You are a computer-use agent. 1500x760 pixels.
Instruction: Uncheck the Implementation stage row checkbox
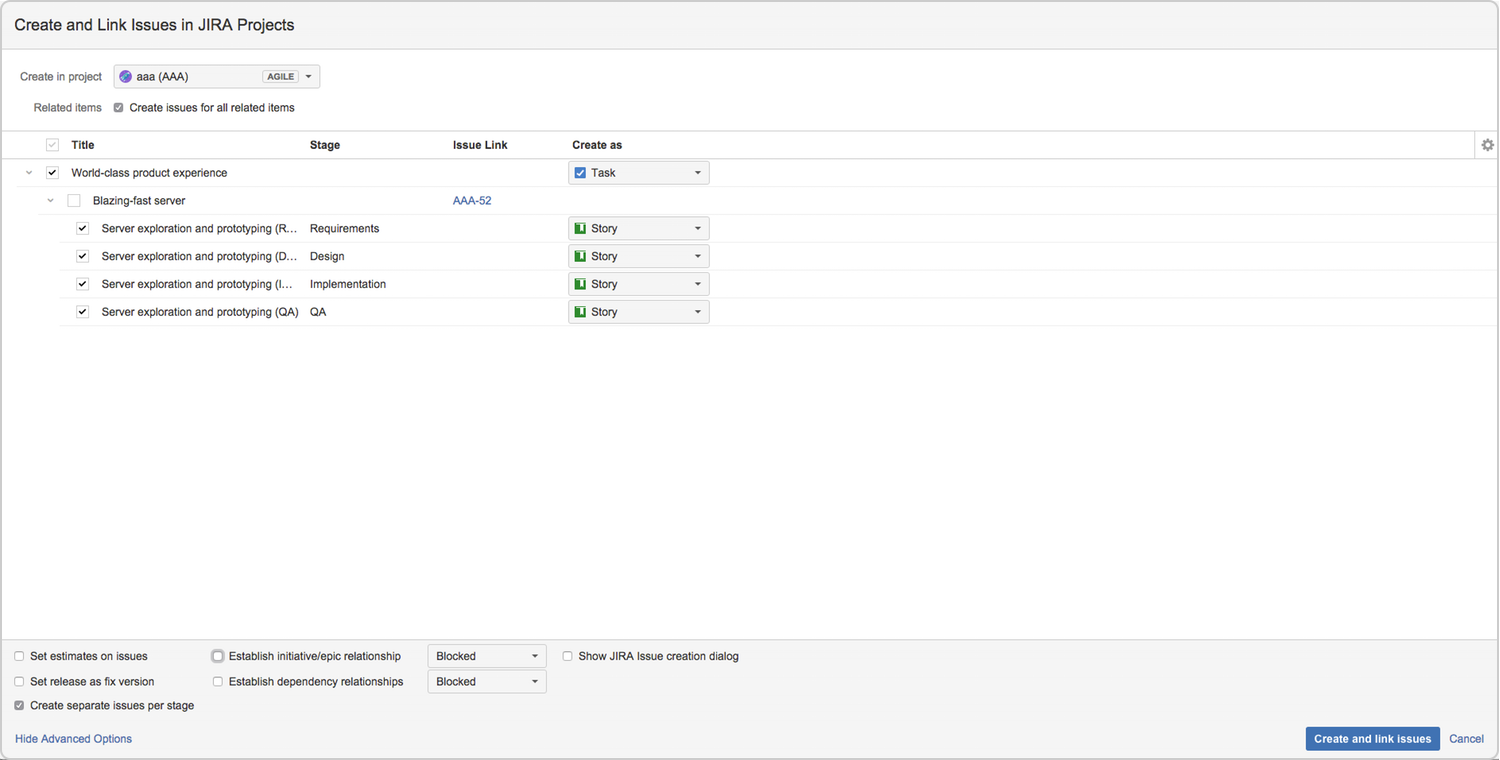click(83, 285)
